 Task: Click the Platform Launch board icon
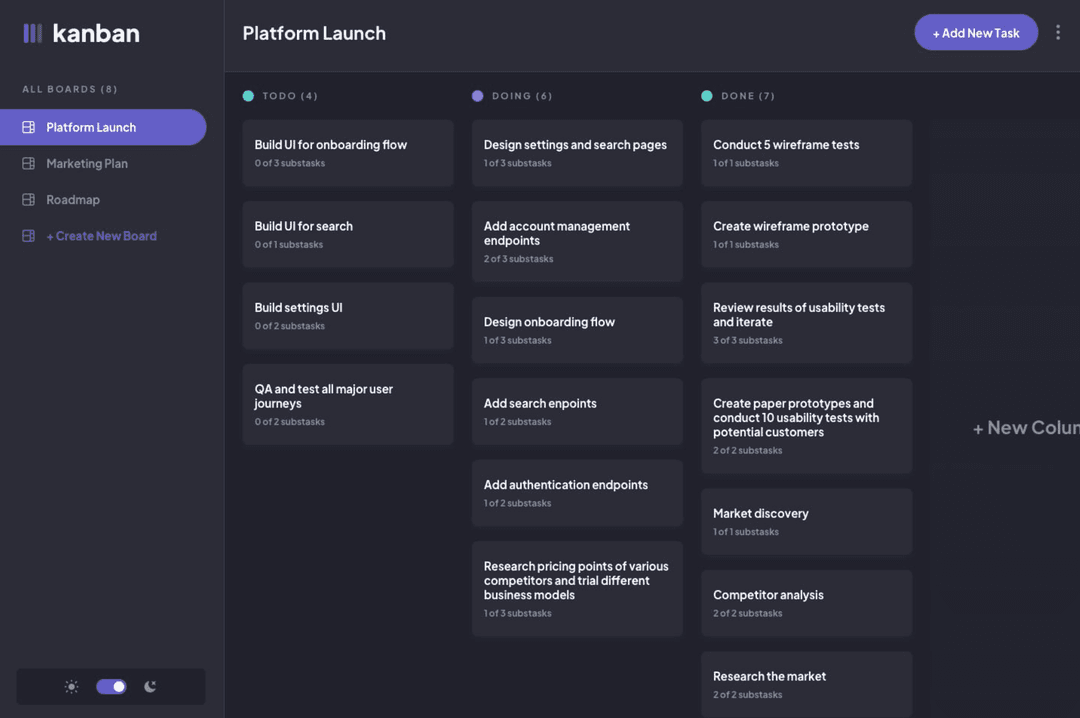pyautogui.click(x=28, y=127)
